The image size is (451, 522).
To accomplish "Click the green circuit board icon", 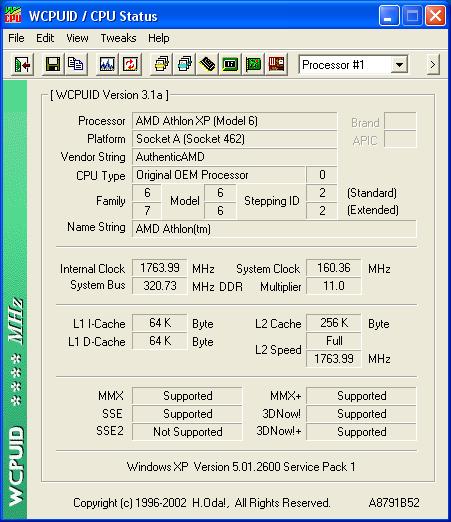I will 253,64.
